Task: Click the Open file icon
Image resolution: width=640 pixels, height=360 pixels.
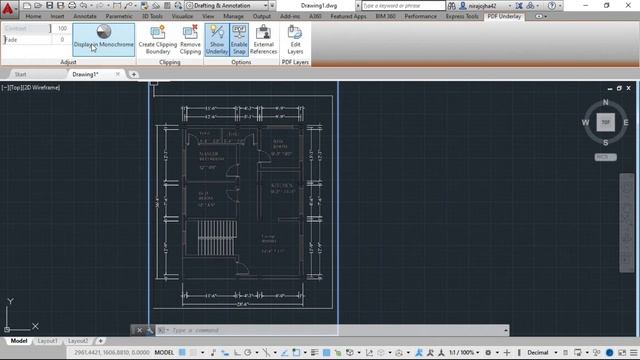Action: [38, 6]
